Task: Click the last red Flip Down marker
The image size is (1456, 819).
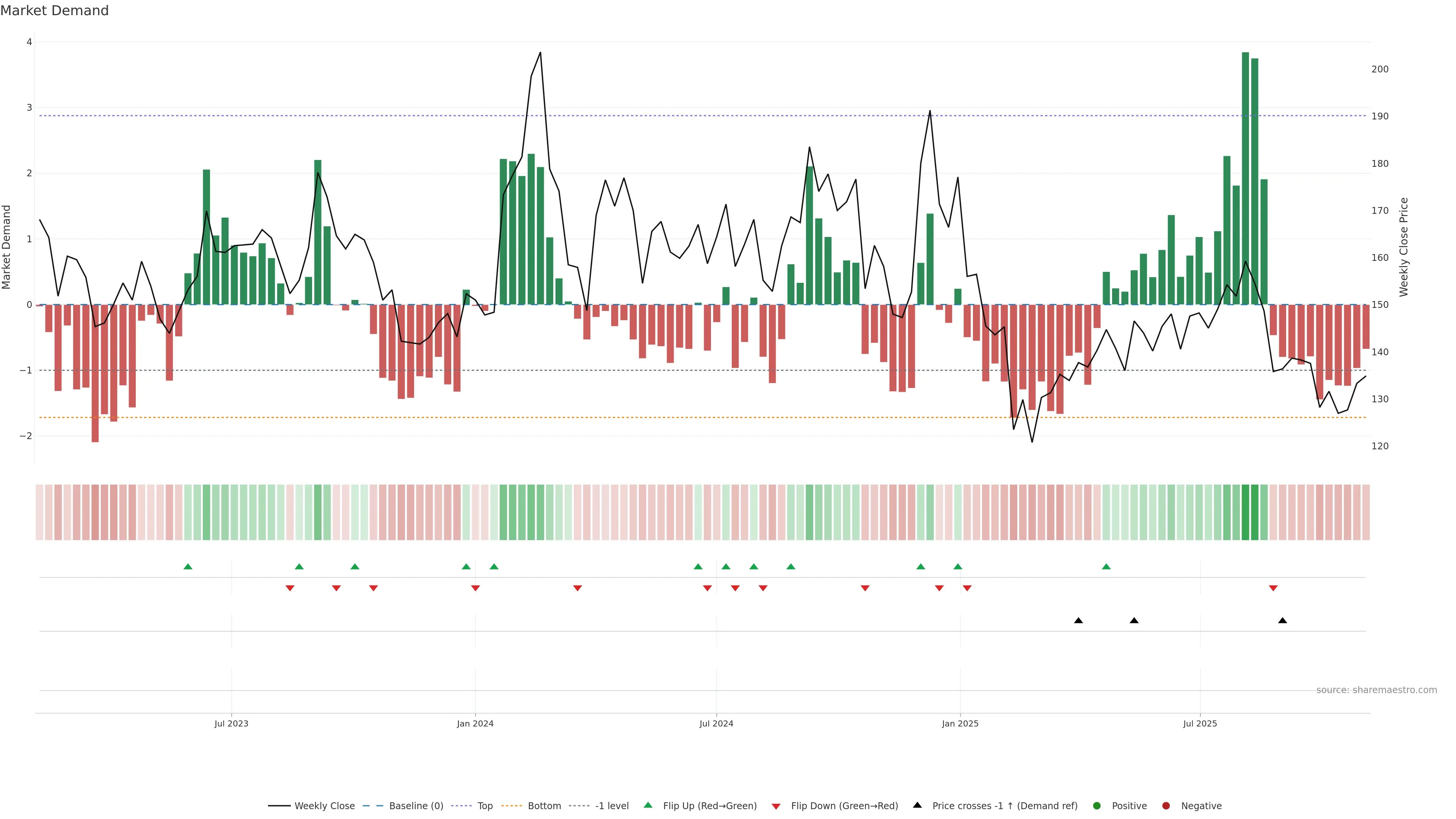Action: pyautogui.click(x=1273, y=588)
